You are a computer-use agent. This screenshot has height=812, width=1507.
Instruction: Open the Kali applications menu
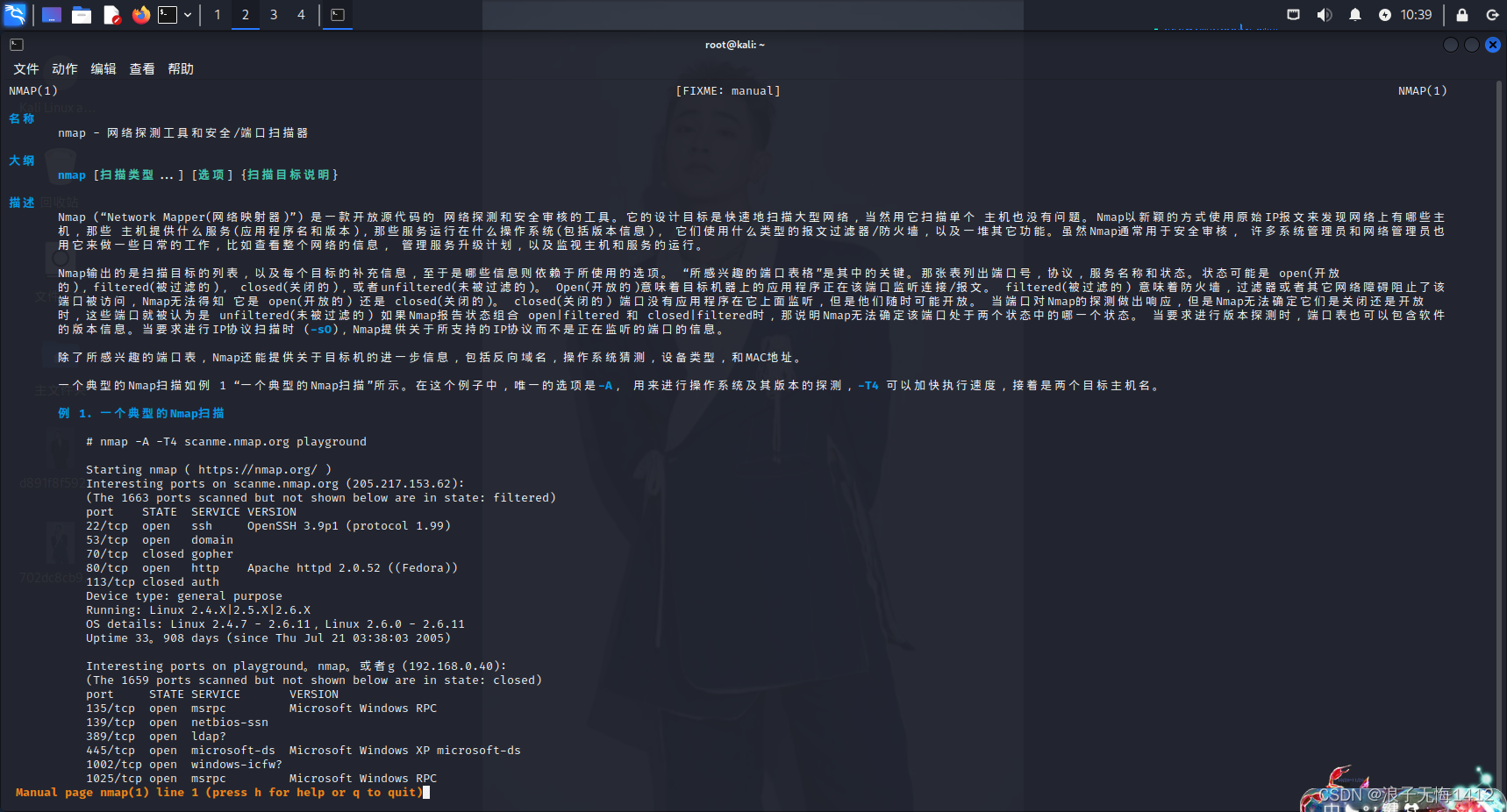point(15,14)
